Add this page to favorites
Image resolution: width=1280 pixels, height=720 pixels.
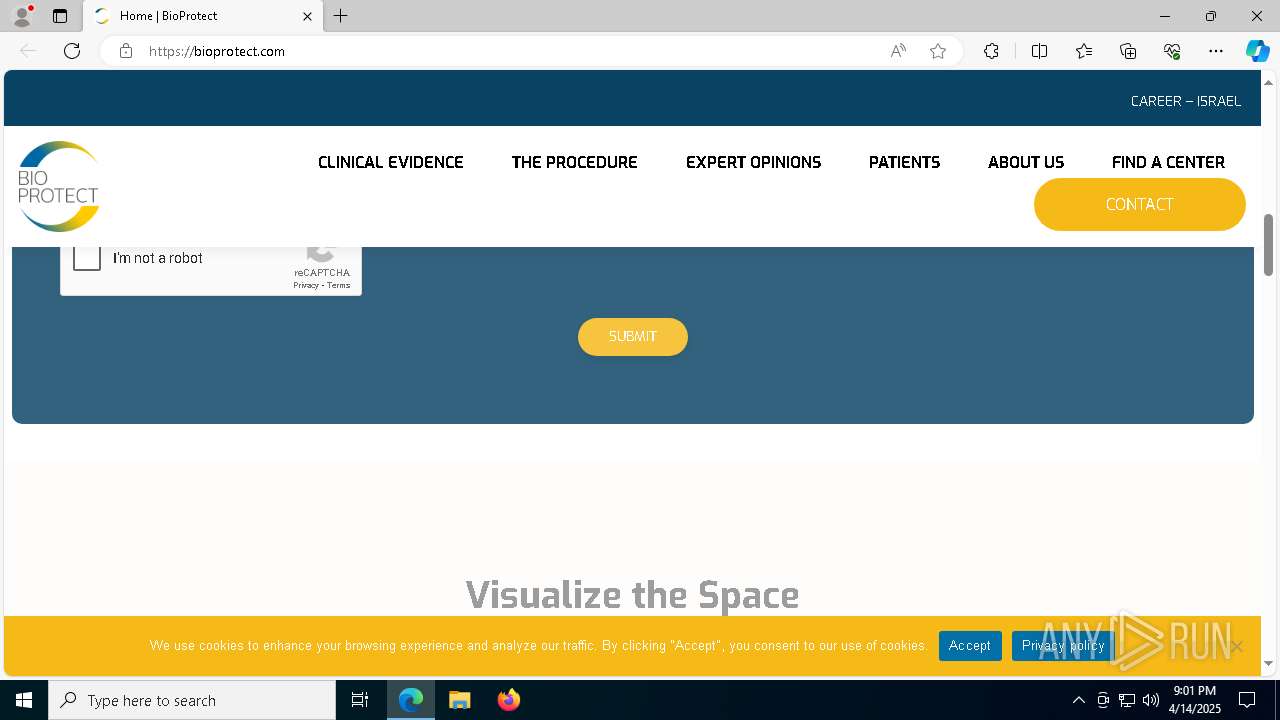pyautogui.click(x=938, y=51)
